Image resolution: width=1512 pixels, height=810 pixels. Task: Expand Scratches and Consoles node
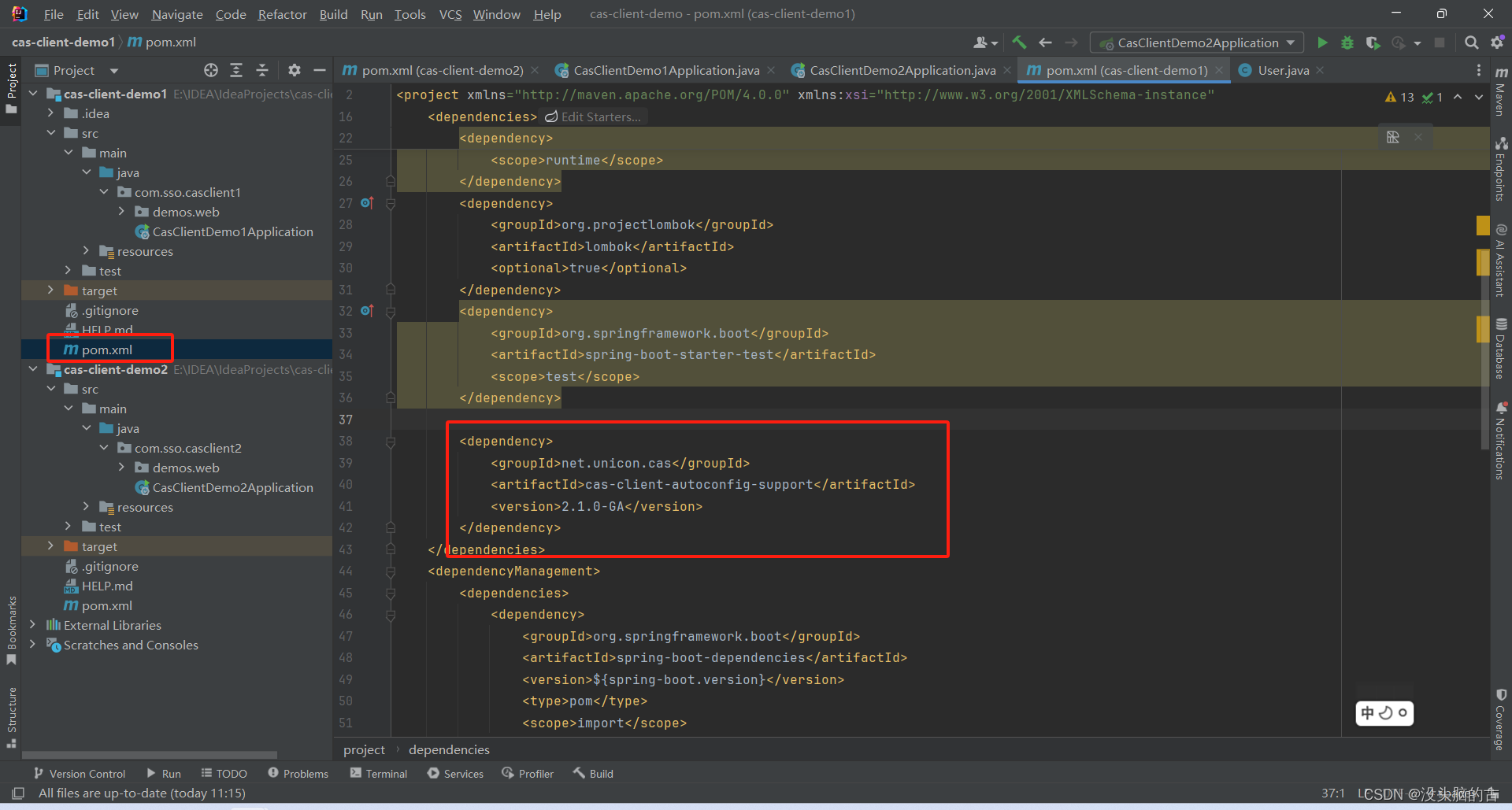point(32,645)
